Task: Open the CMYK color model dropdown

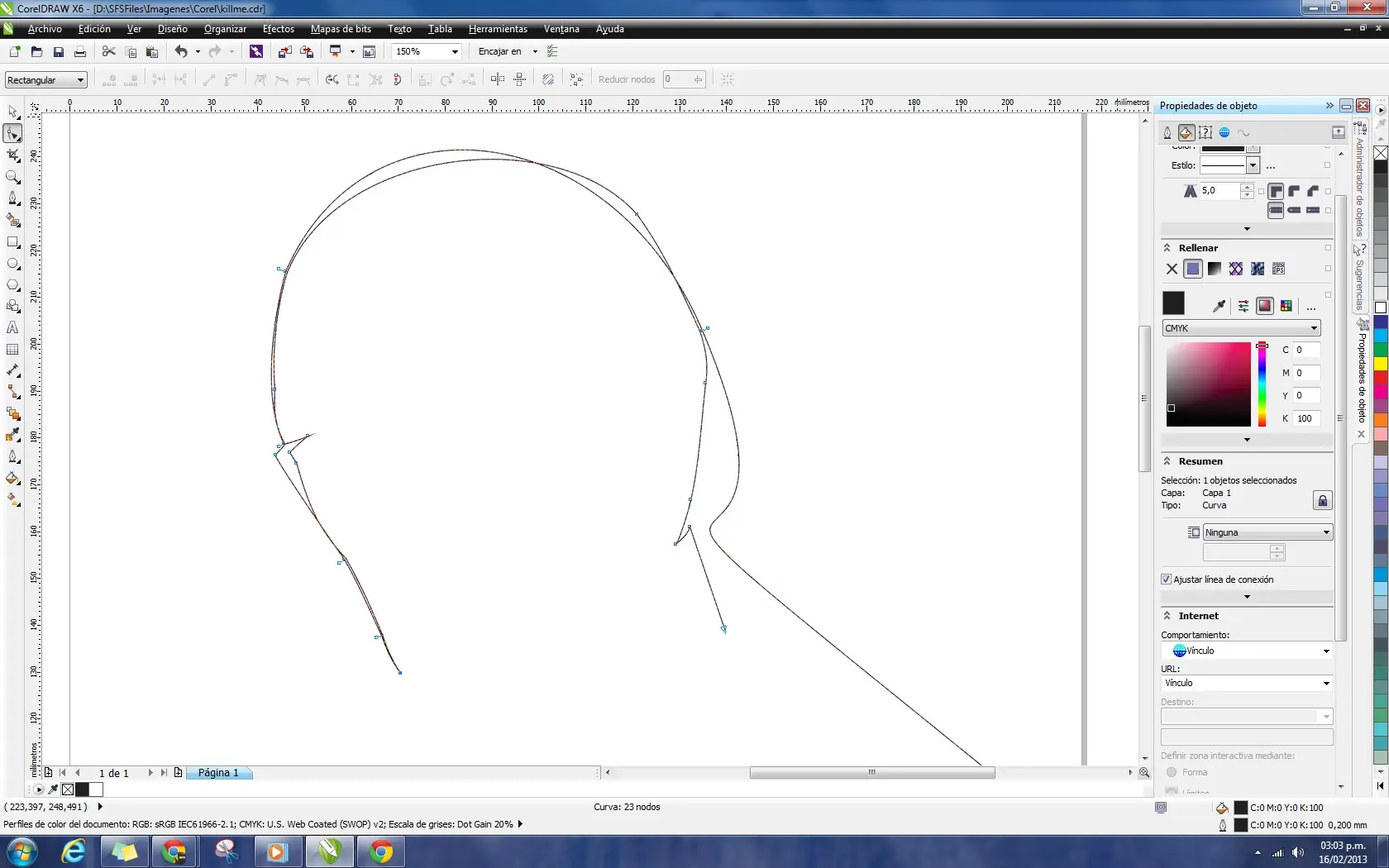Action: (x=1241, y=328)
